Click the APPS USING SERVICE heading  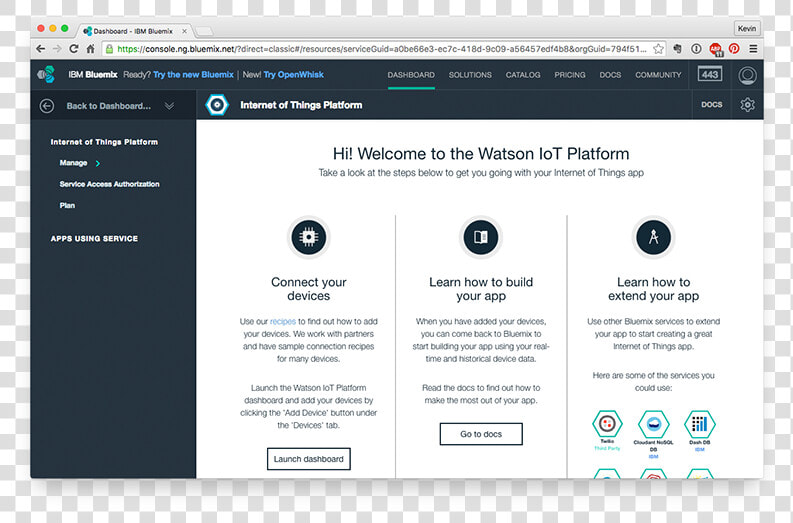click(x=94, y=238)
